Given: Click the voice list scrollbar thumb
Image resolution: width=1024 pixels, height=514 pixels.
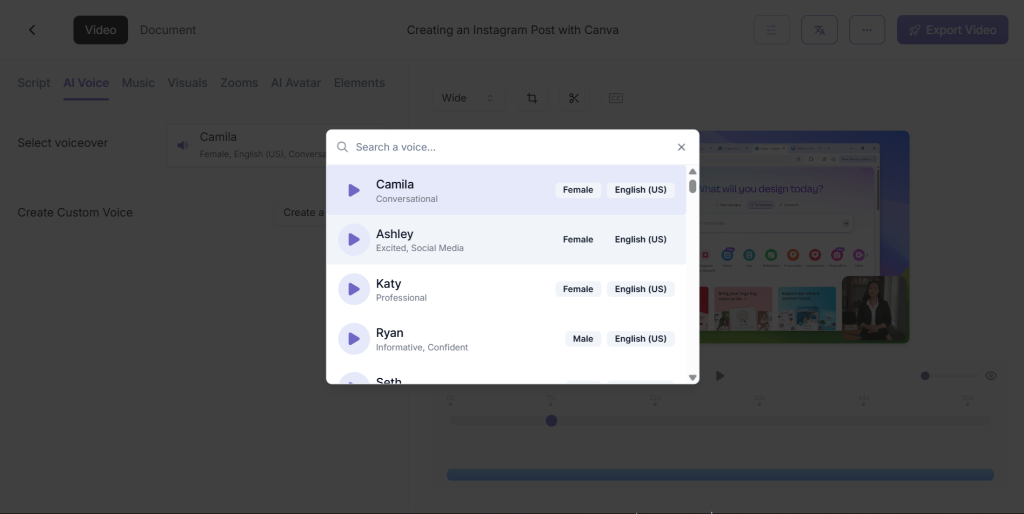Looking at the screenshot, I should 692,186.
